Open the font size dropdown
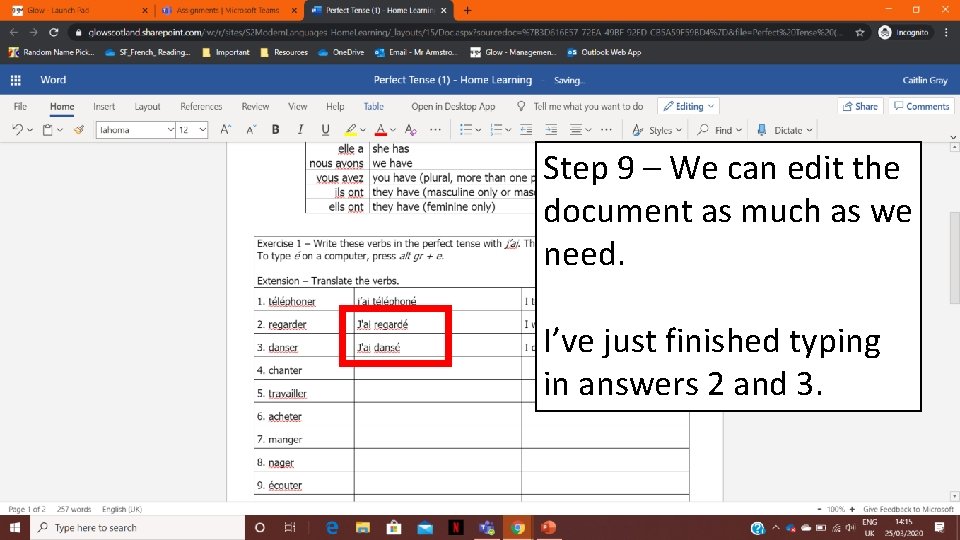 (x=203, y=130)
